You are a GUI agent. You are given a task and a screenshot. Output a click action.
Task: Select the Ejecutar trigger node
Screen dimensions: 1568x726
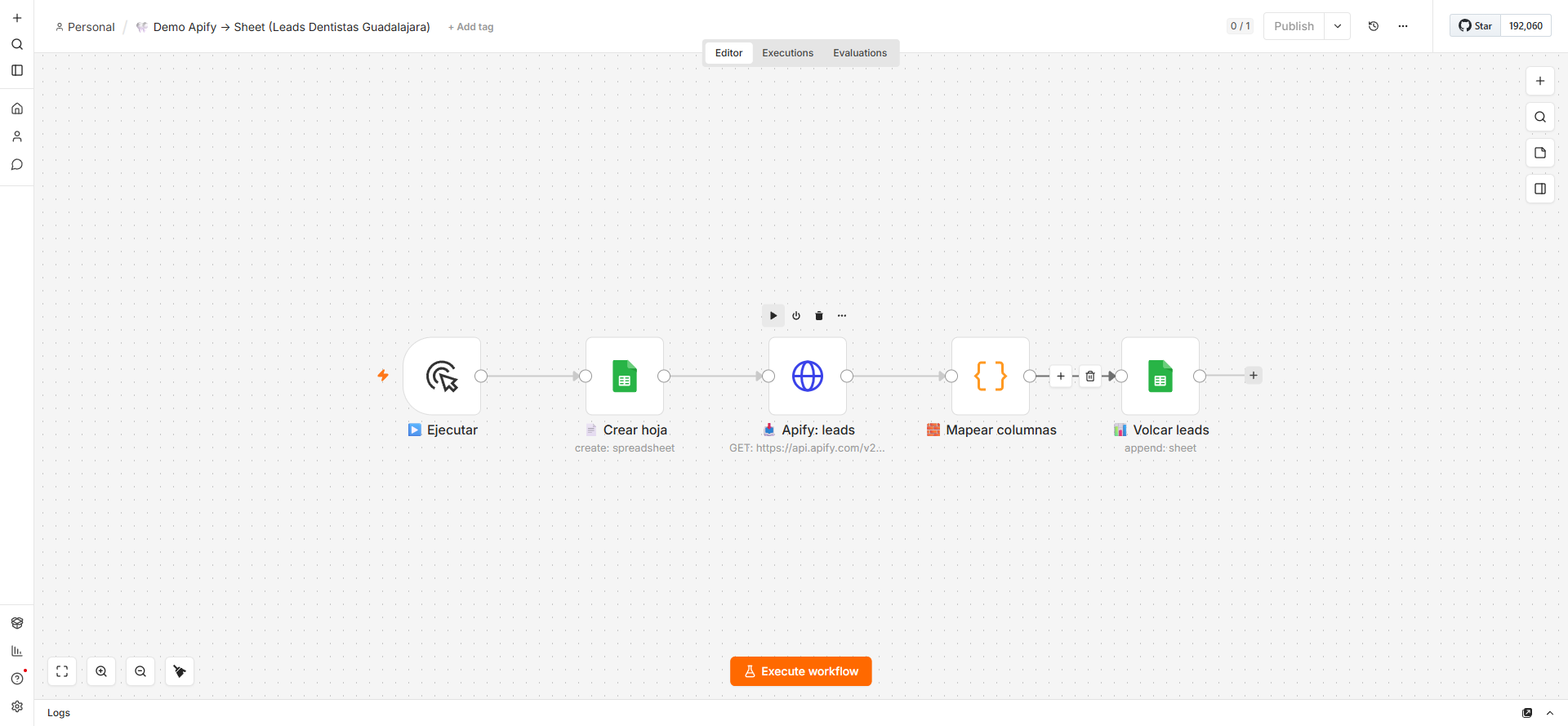coord(442,376)
